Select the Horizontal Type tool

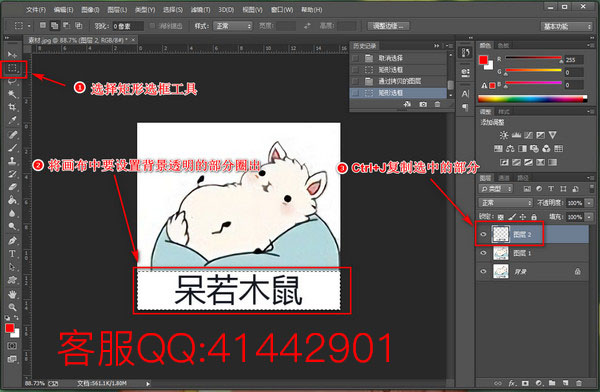pyautogui.click(x=12, y=253)
